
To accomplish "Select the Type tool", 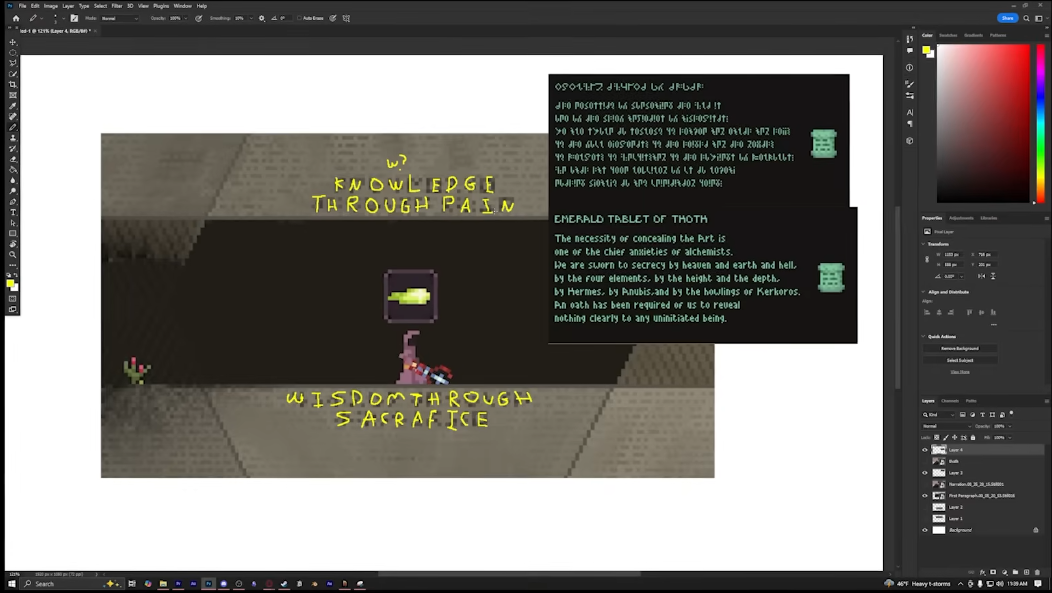I will click(x=13, y=213).
